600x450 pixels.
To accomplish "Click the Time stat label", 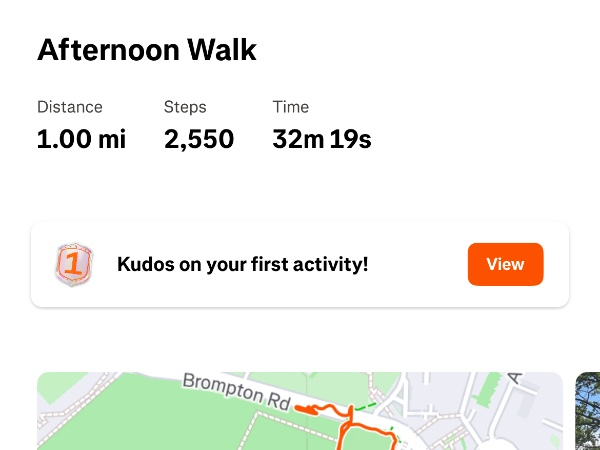I will [291, 107].
